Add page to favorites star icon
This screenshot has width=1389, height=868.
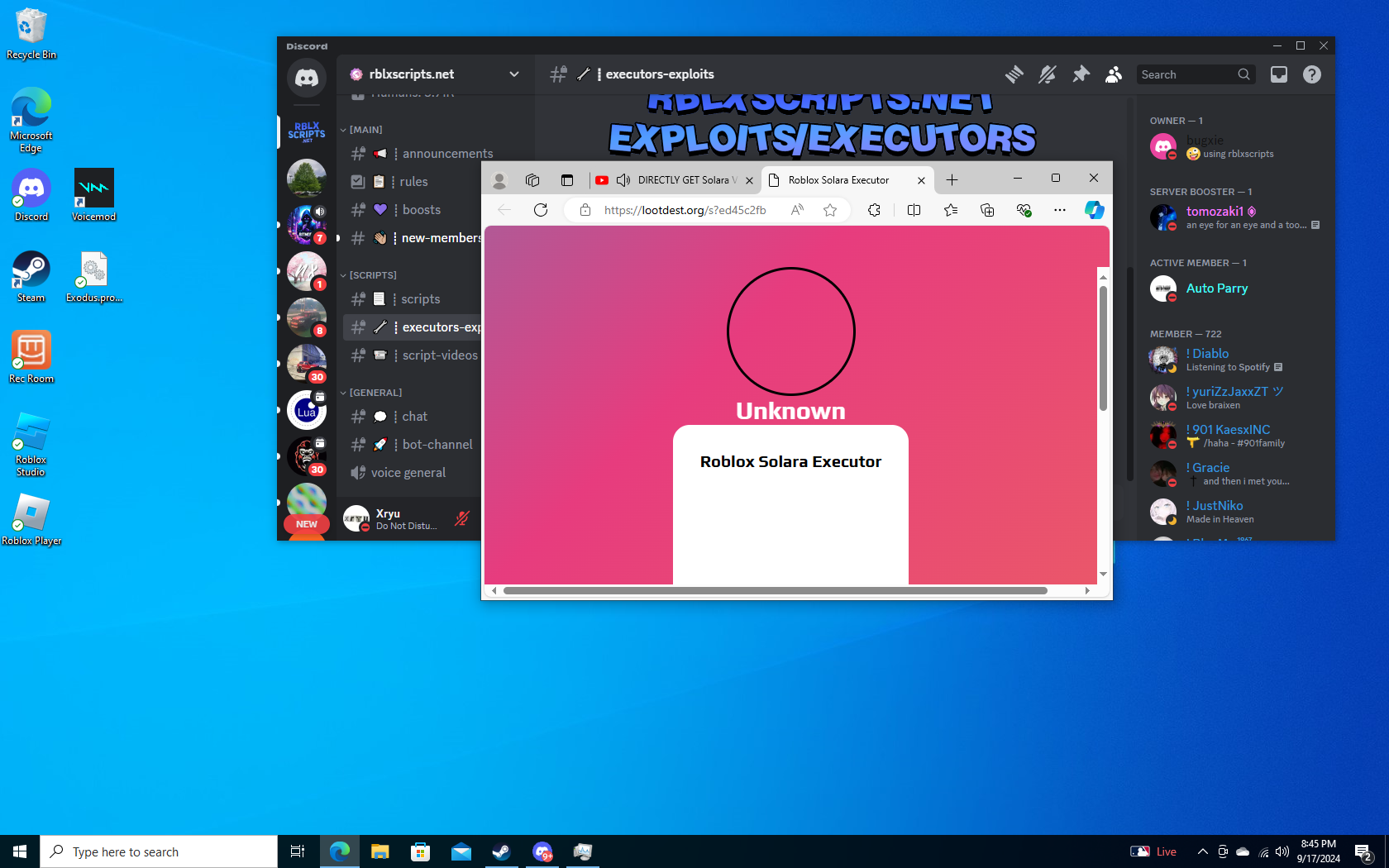click(830, 210)
